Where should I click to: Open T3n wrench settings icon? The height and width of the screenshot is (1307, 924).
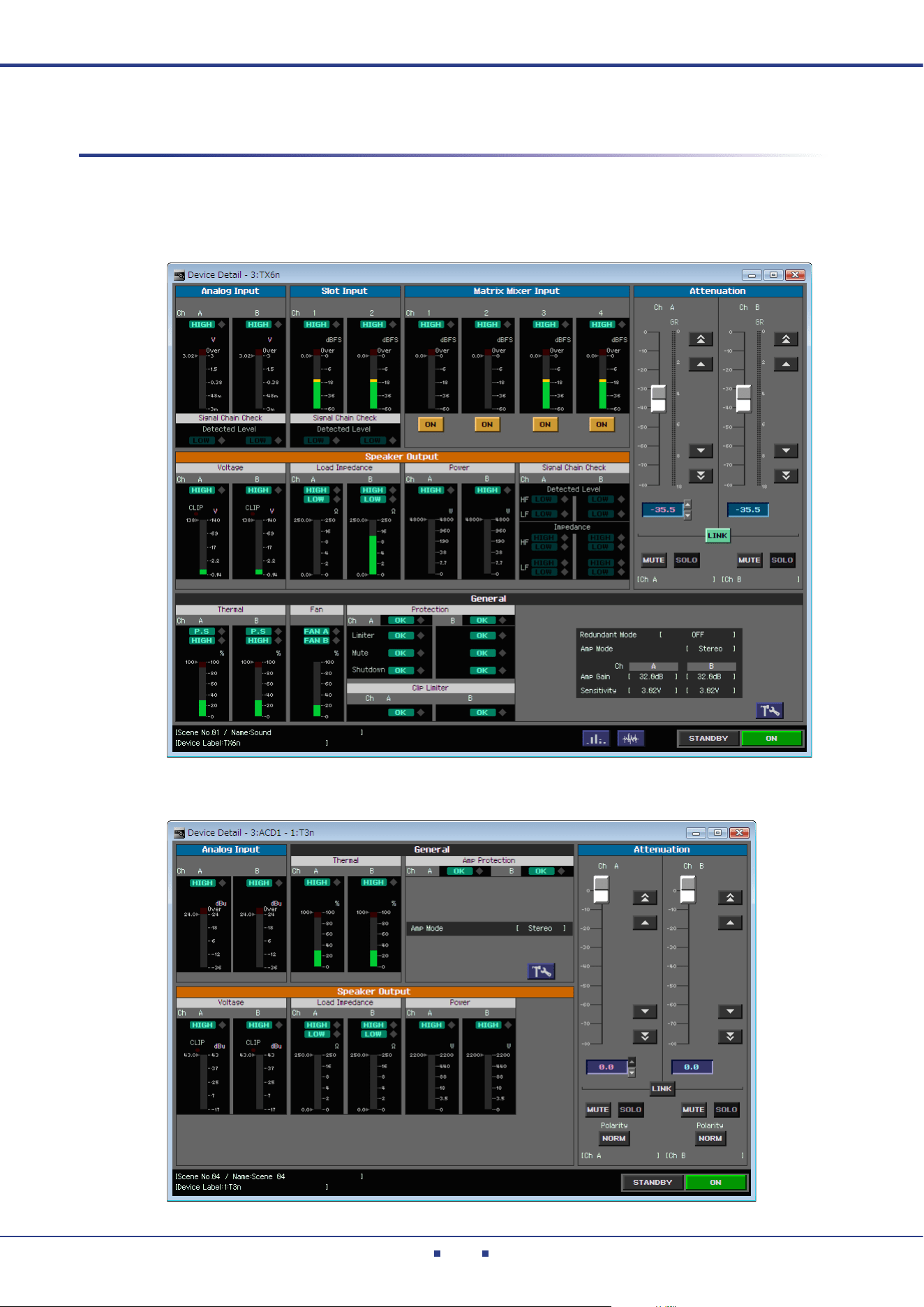point(541,971)
